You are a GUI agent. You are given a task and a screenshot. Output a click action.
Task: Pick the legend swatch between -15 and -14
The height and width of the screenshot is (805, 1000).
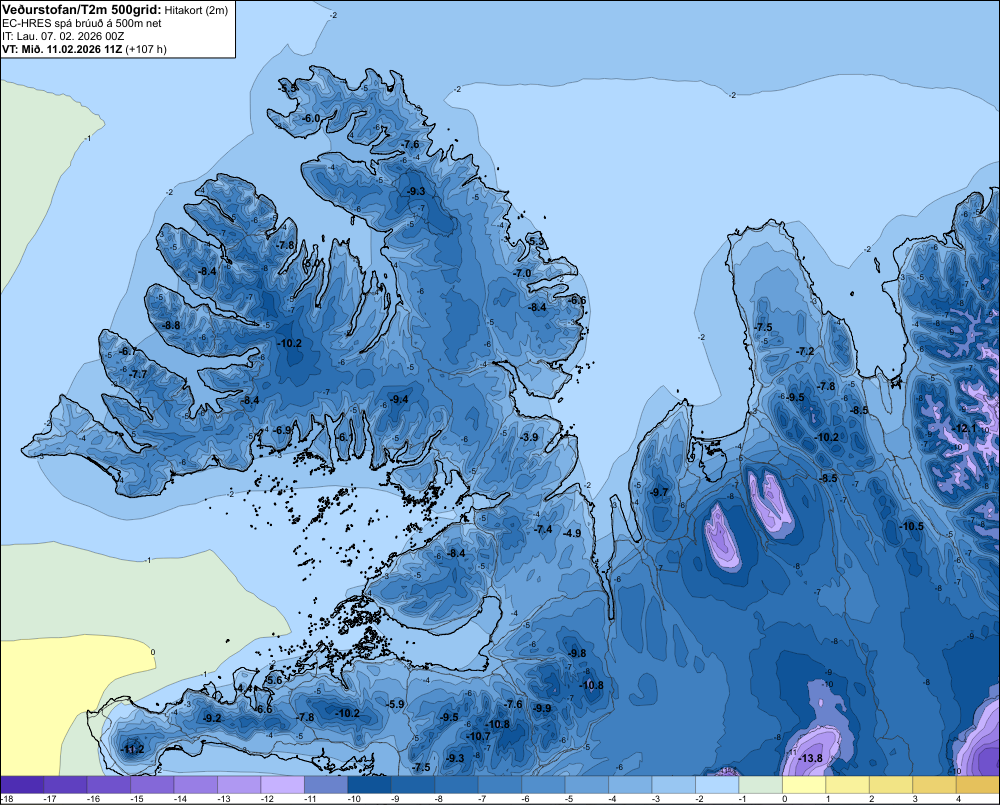click(x=152, y=785)
